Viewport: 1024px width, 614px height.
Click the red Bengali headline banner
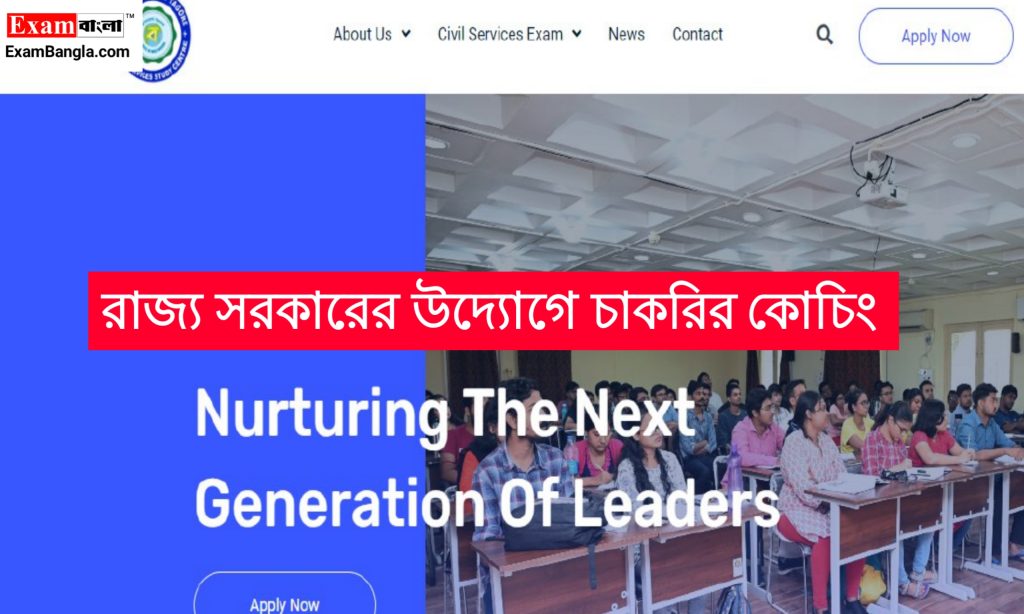(493, 311)
